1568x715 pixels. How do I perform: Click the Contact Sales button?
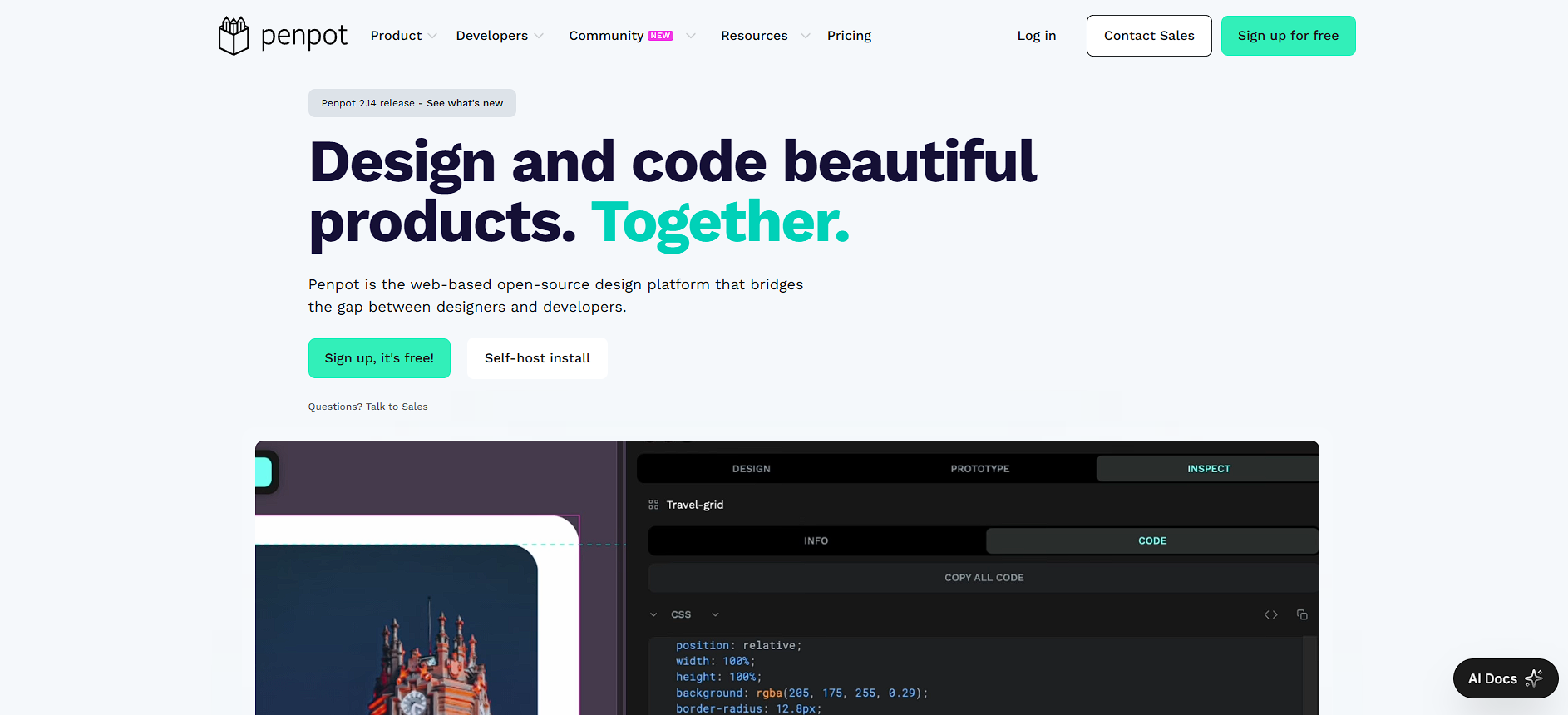click(1149, 36)
